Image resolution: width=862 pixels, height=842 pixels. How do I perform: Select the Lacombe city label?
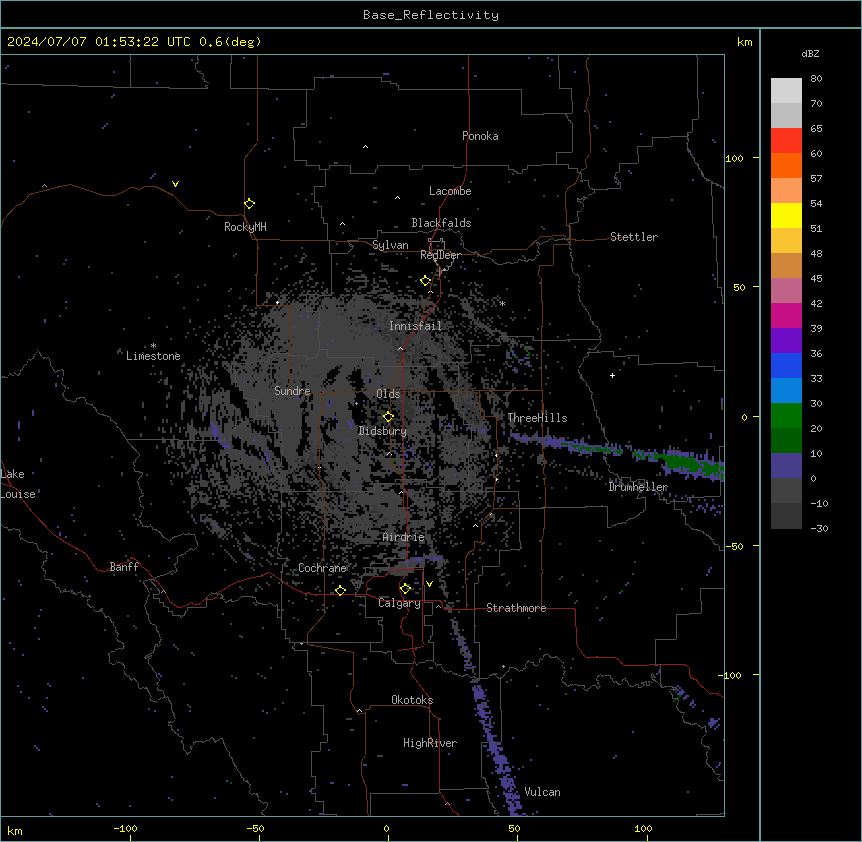click(450, 191)
